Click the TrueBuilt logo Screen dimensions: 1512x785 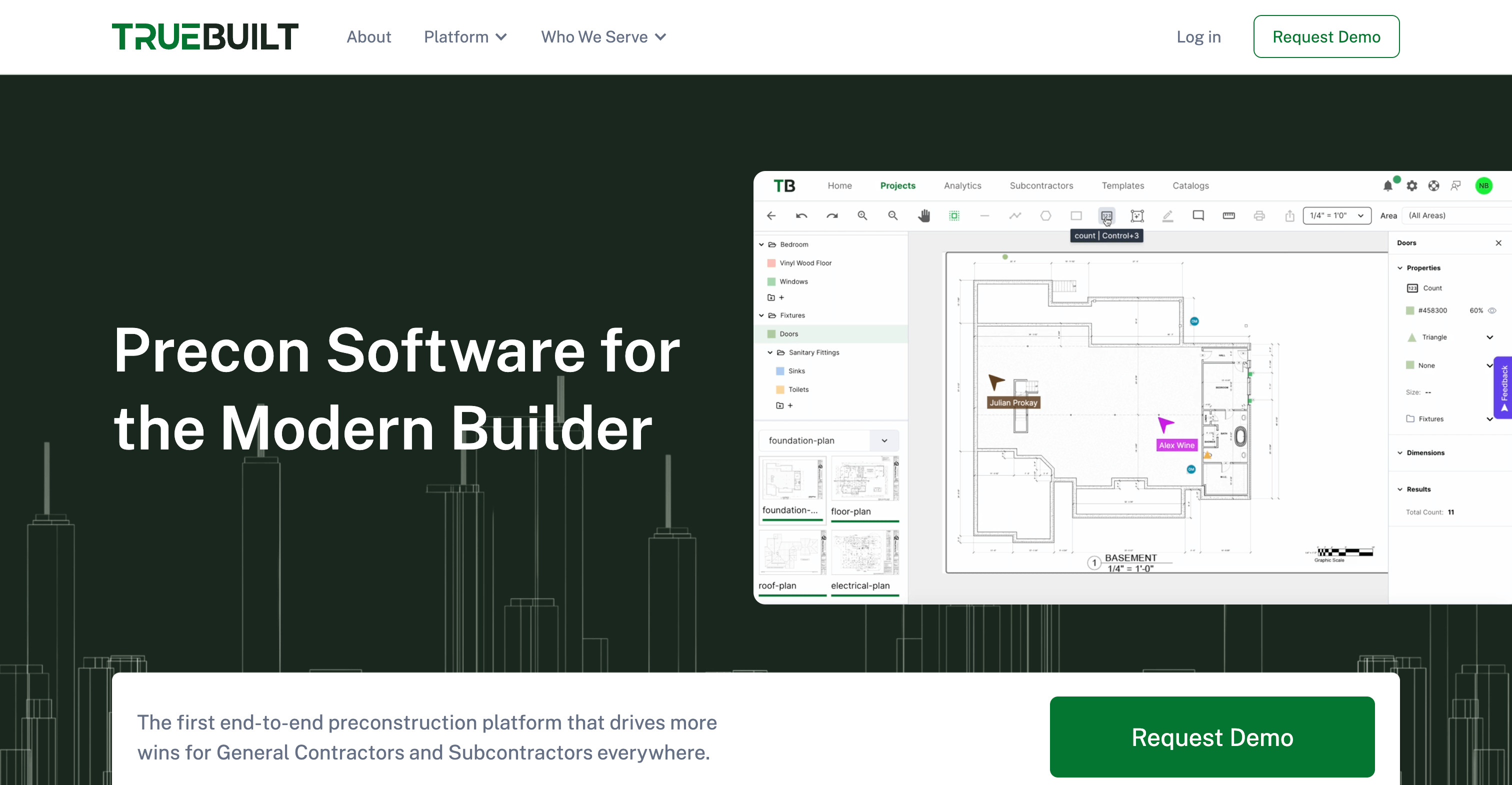[x=205, y=36]
